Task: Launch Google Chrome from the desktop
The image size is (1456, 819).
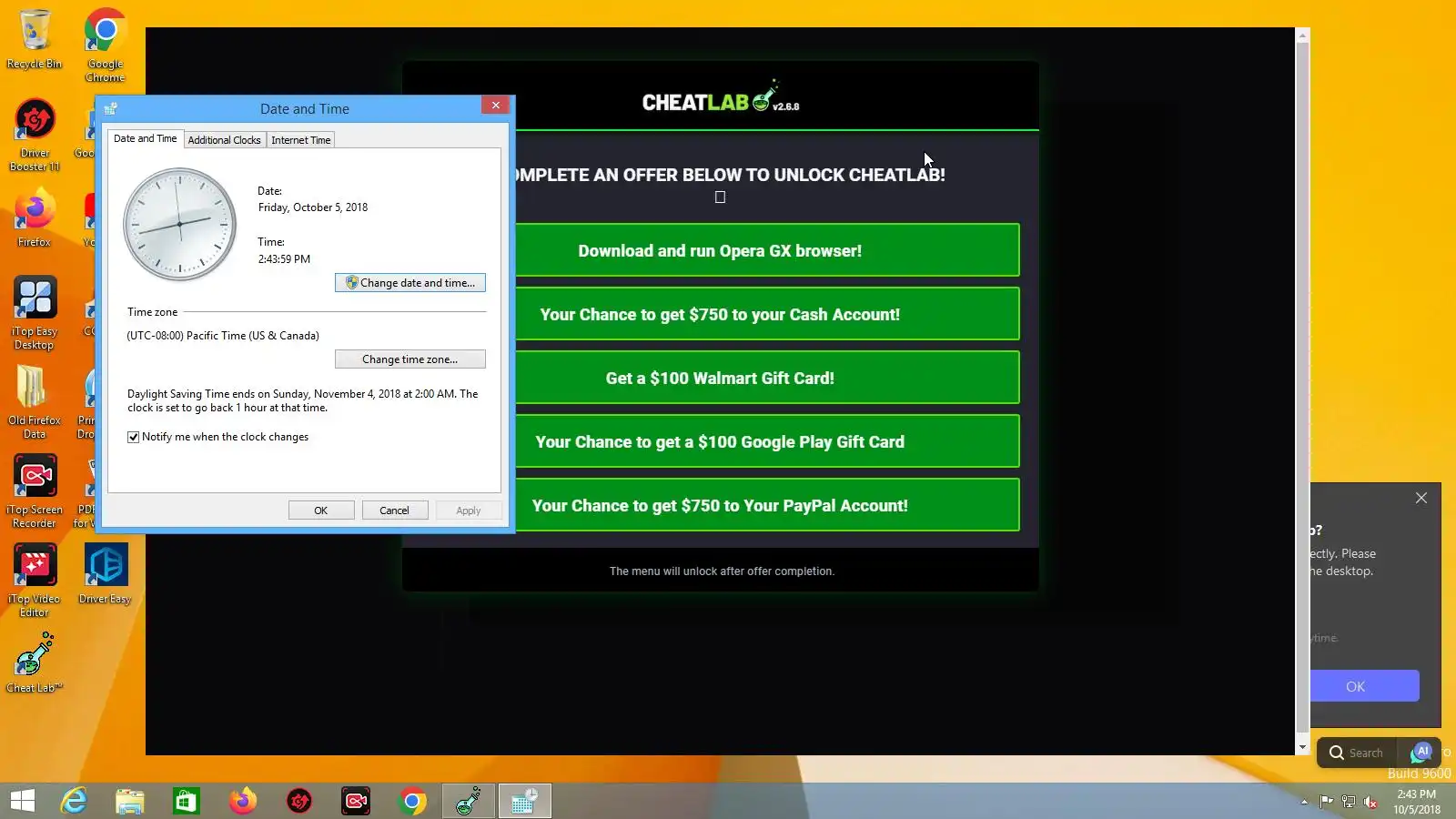Action: point(106,44)
